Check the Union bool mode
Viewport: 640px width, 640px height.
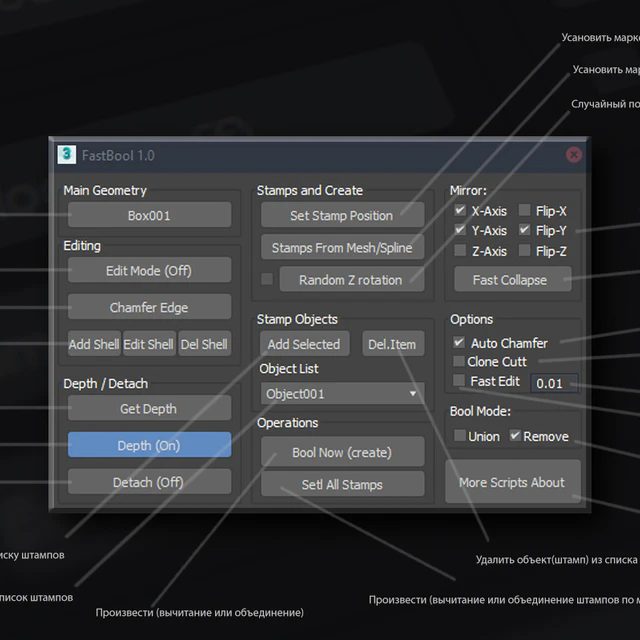tap(460, 436)
